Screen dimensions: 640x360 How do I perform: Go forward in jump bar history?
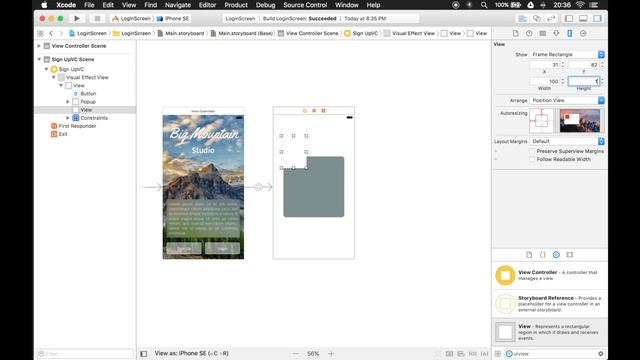tap(61, 33)
